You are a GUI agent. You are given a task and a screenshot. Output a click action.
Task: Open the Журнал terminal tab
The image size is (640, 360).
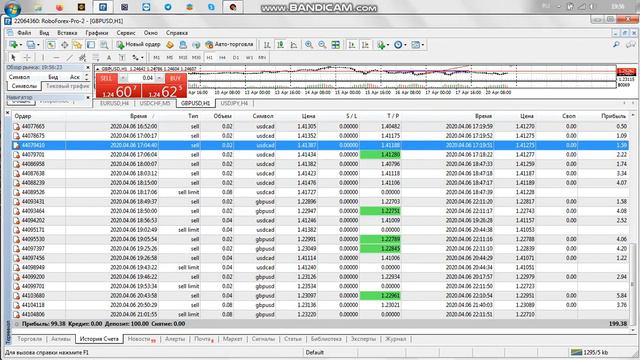click(x=396, y=339)
